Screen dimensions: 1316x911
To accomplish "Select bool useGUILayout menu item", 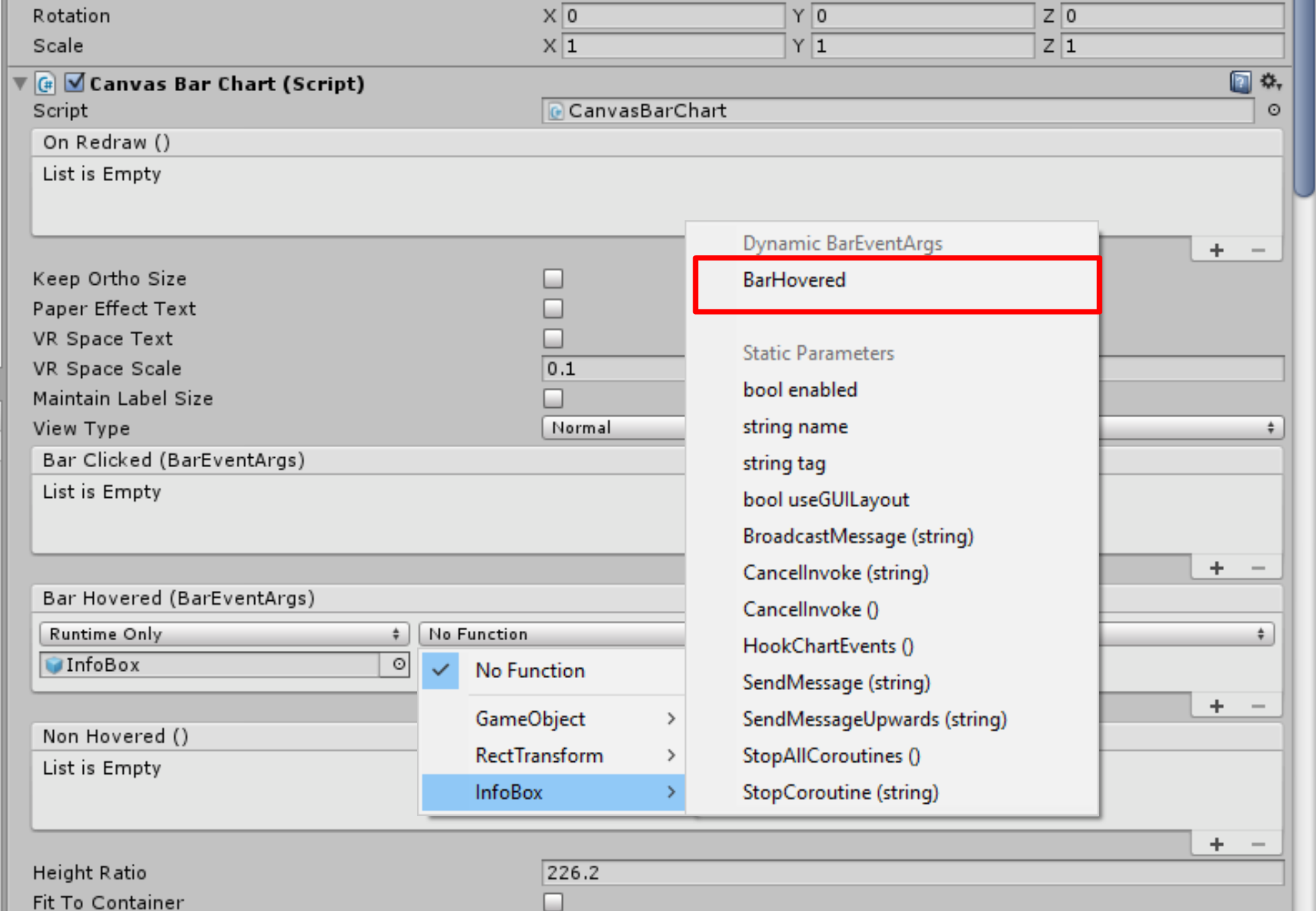I will (892, 499).
